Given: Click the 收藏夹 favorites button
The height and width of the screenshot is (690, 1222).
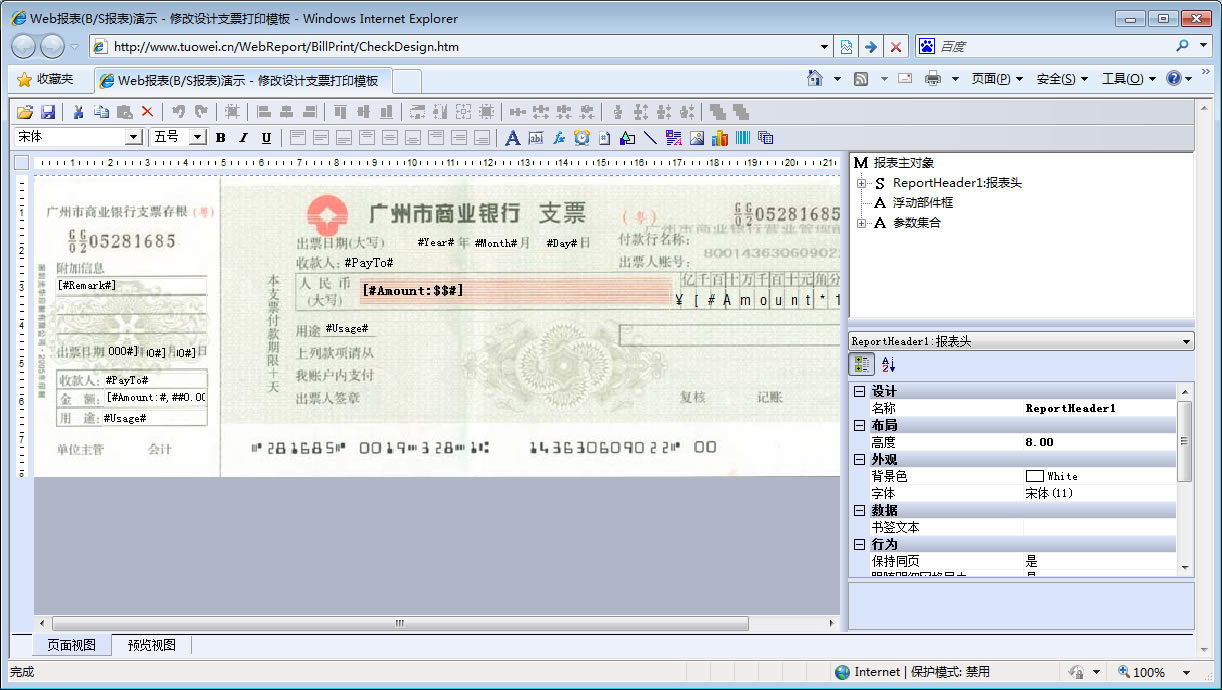Looking at the screenshot, I should coord(45,79).
